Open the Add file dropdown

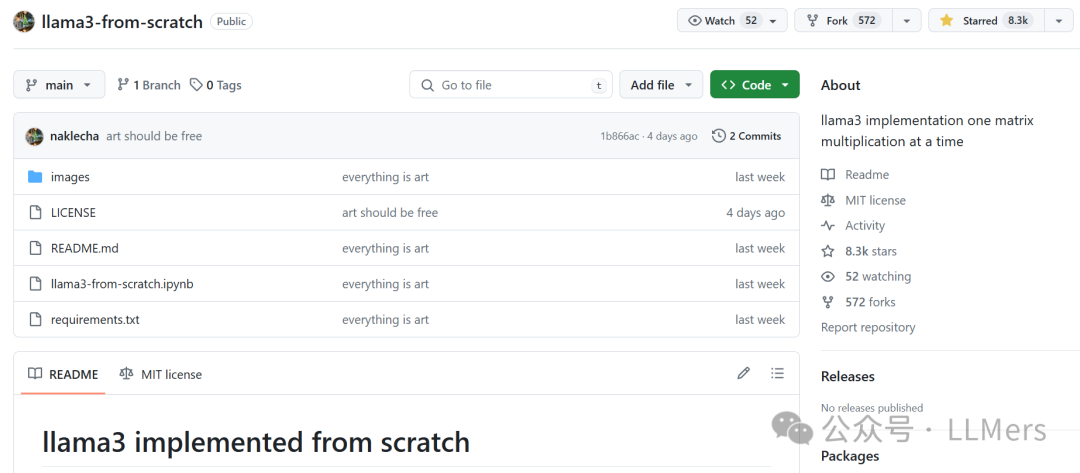pos(660,85)
